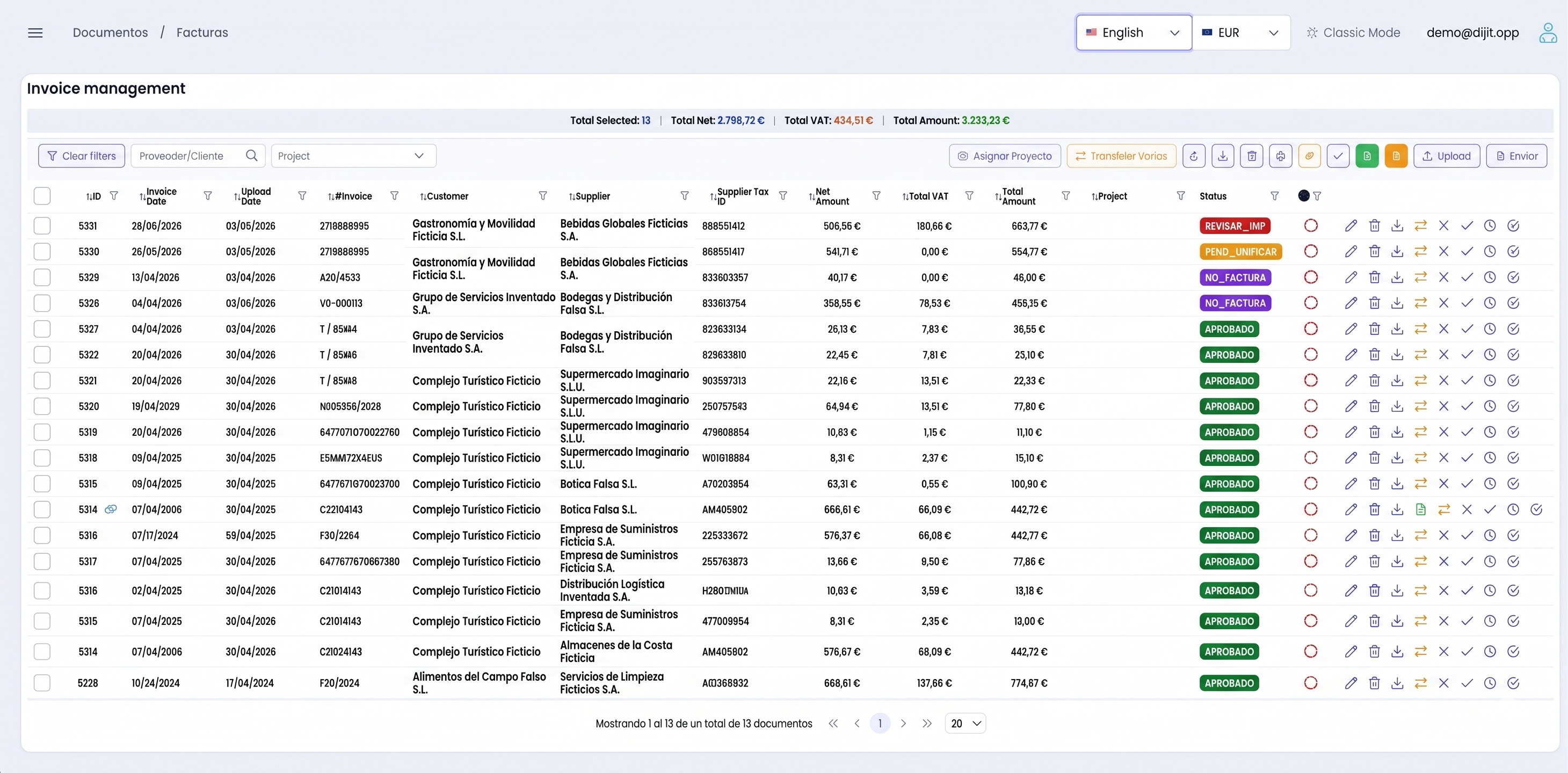Open the Project filter dropdown
Viewport: 1568px width, 773px height.
(354, 156)
